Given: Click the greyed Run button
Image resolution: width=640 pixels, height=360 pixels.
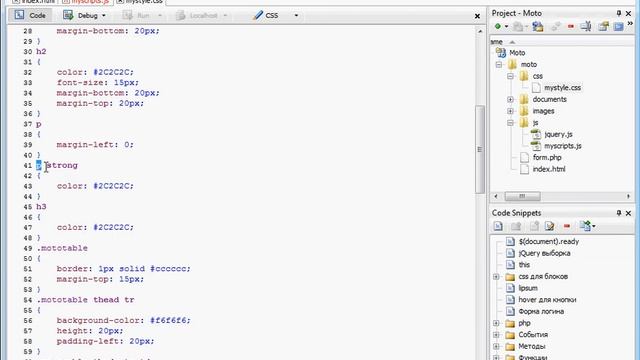Looking at the screenshot, I should (137, 16).
